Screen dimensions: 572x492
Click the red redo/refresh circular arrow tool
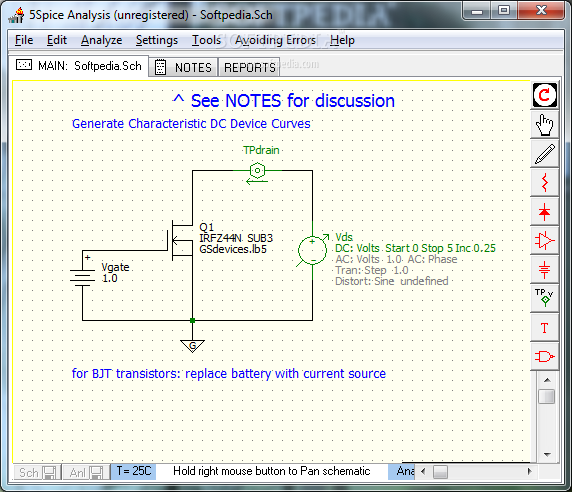[545, 95]
